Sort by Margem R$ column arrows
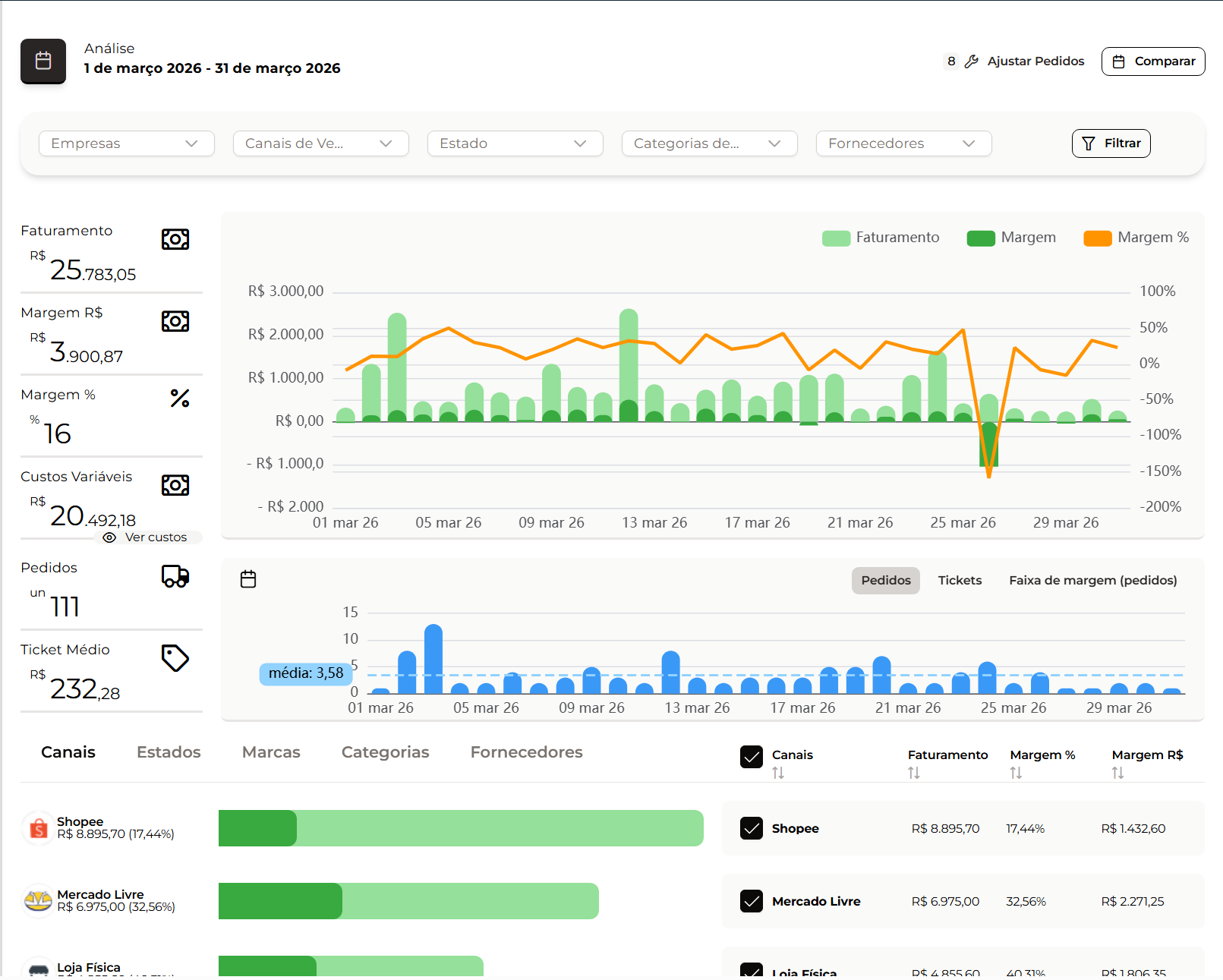 [1118, 773]
